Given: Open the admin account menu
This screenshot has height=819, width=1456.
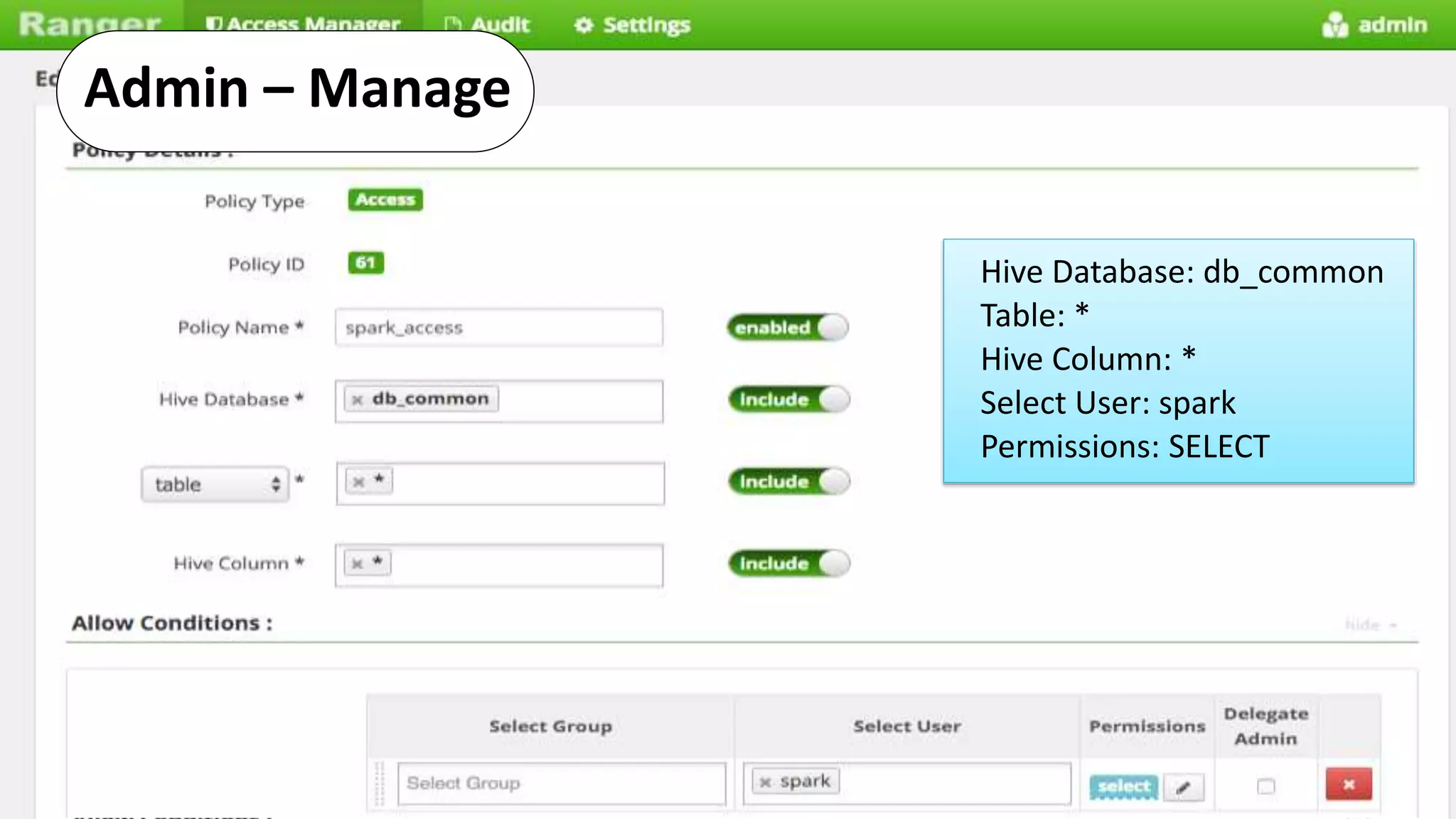Looking at the screenshot, I should tap(1374, 25).
